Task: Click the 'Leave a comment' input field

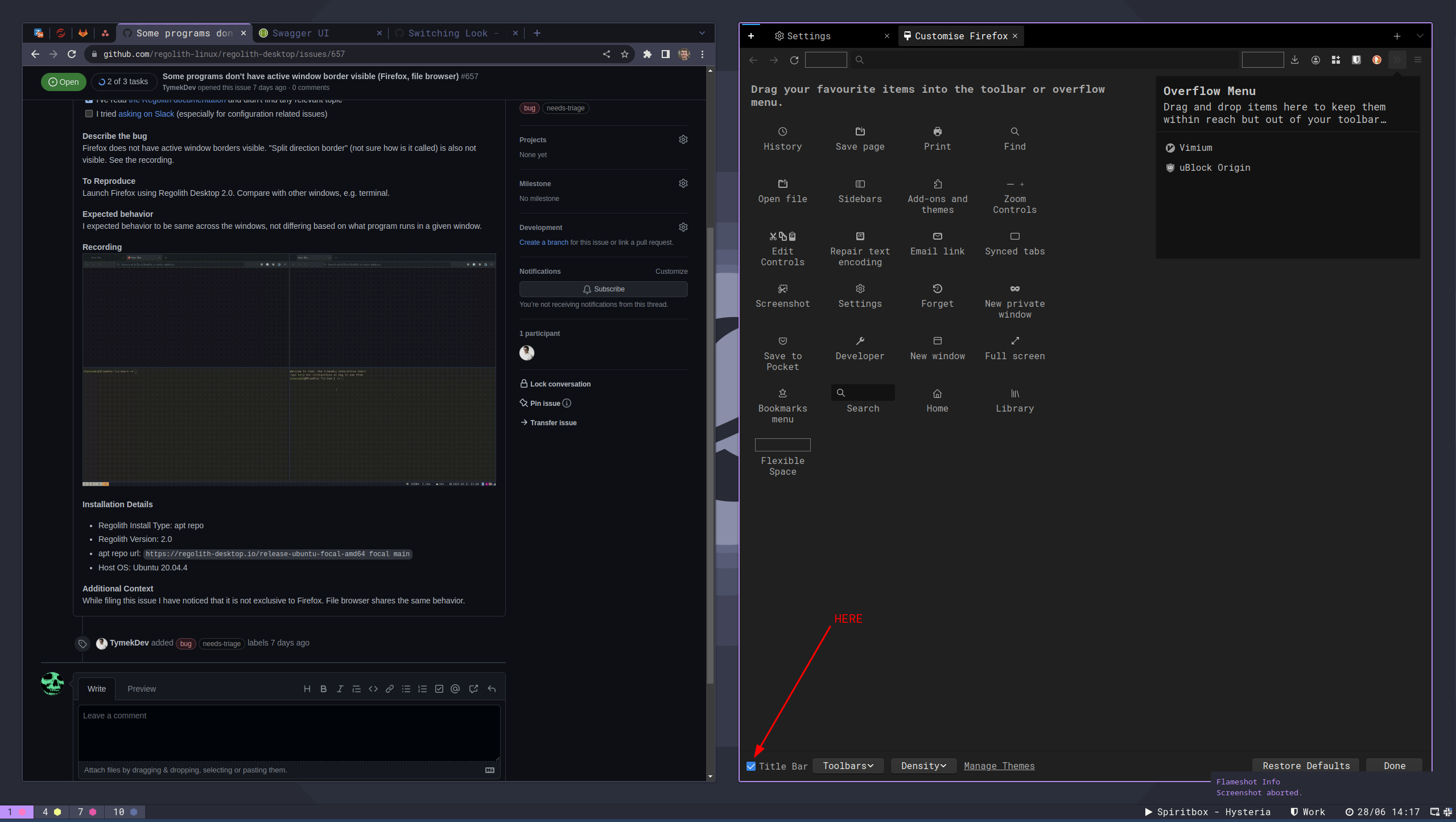Action: [289, 733]
